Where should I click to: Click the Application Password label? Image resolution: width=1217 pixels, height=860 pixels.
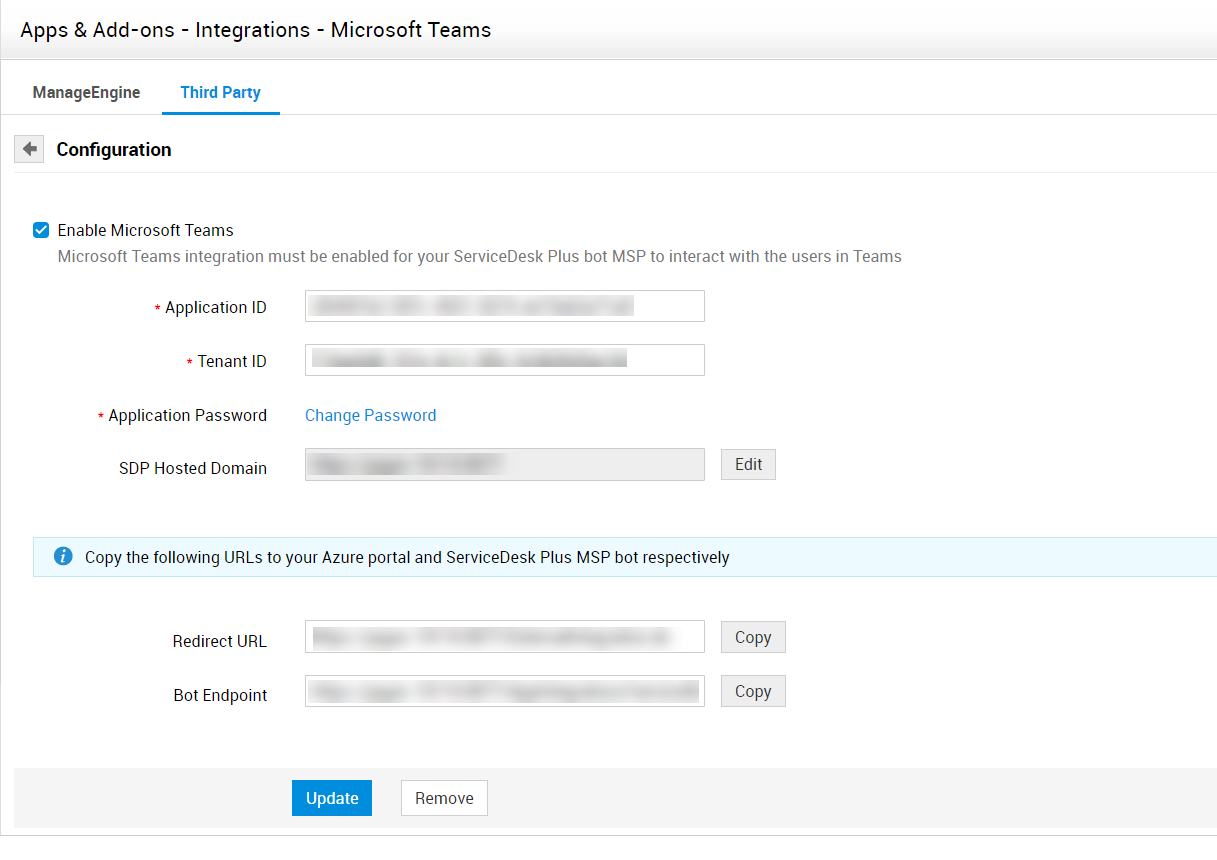pos(187,415)
